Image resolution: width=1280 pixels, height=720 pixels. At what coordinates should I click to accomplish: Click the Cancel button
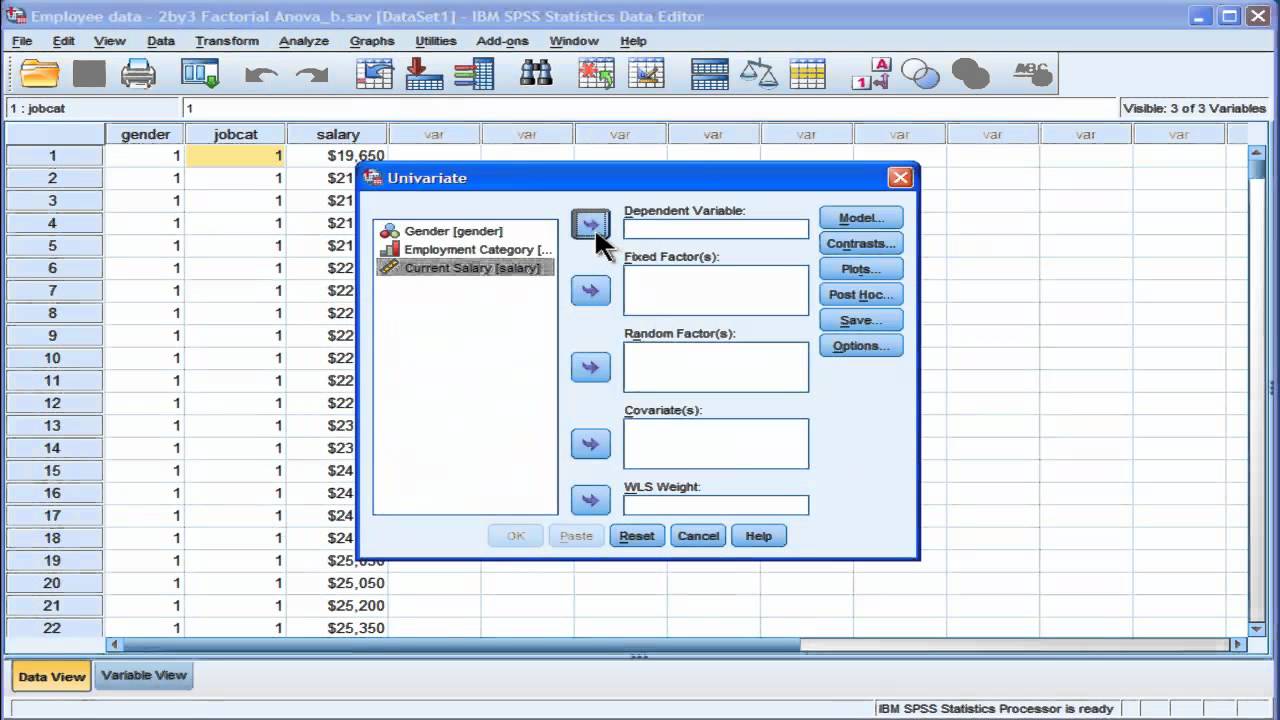pyautogui.click(x=698, y=536)
